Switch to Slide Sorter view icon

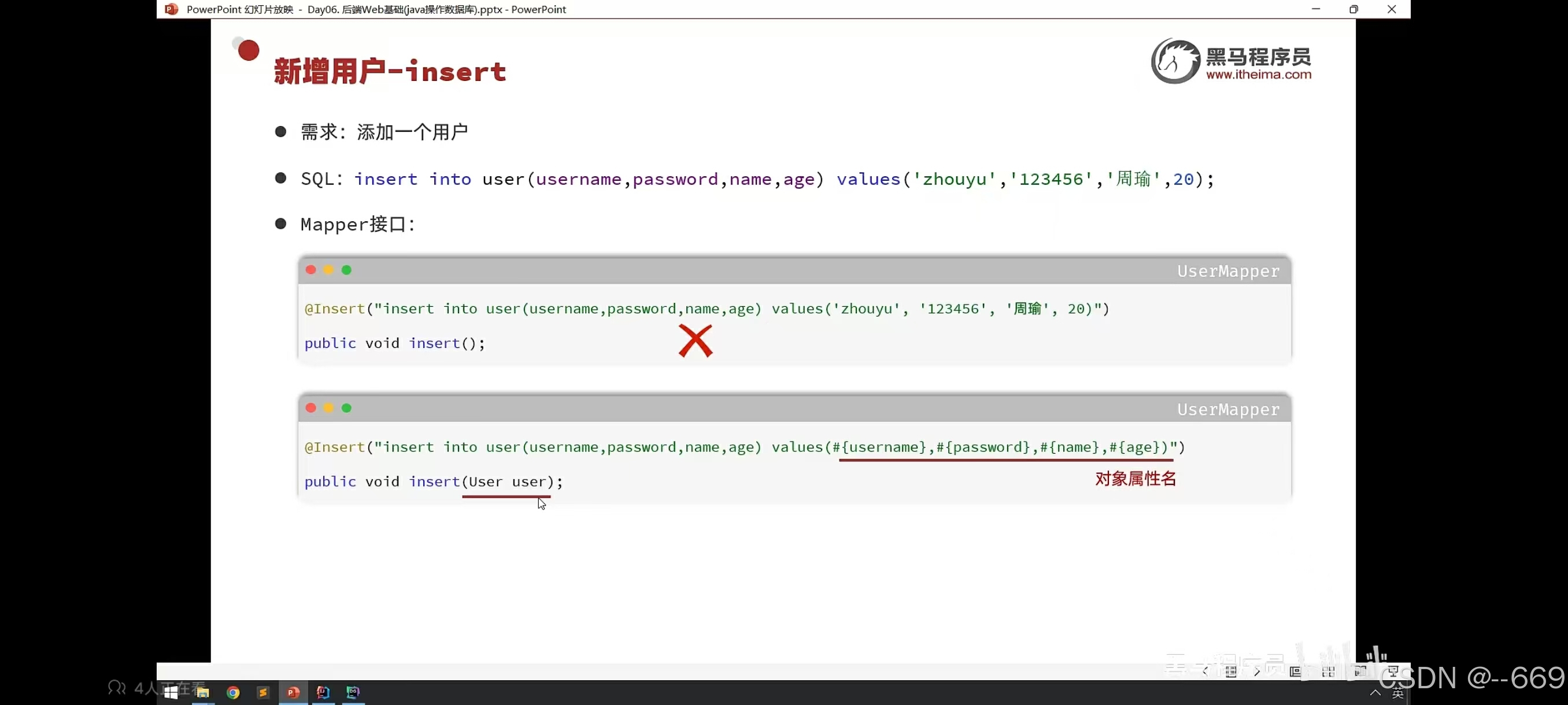pyautogui.click(x=1328, y=671)
